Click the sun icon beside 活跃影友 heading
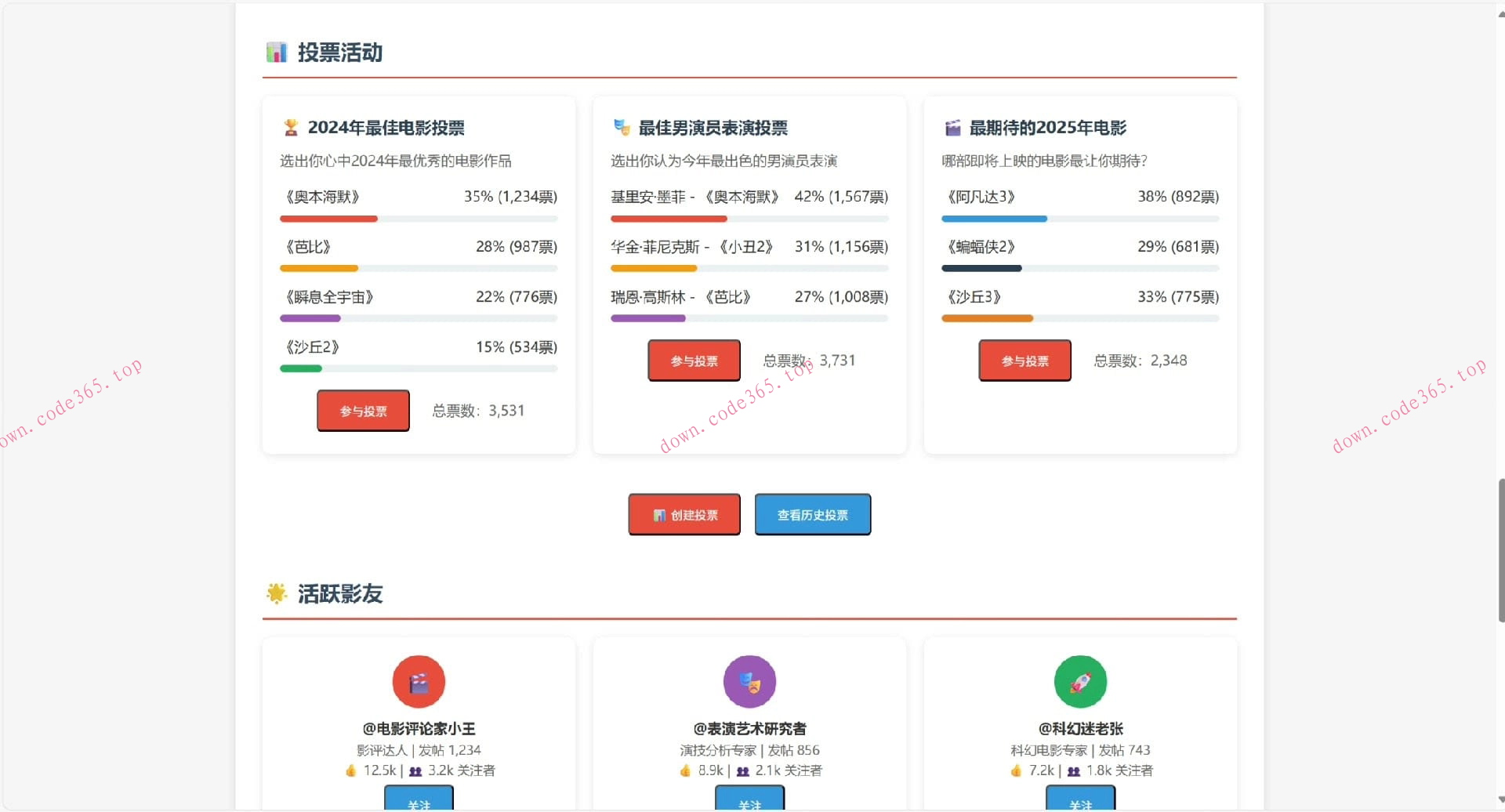1505x812 pixels. pyautogui.click(x=276, y=593)
